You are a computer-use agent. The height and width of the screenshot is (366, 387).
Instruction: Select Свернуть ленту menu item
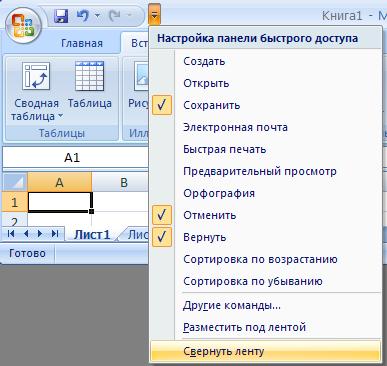click(x=265, y=351)
